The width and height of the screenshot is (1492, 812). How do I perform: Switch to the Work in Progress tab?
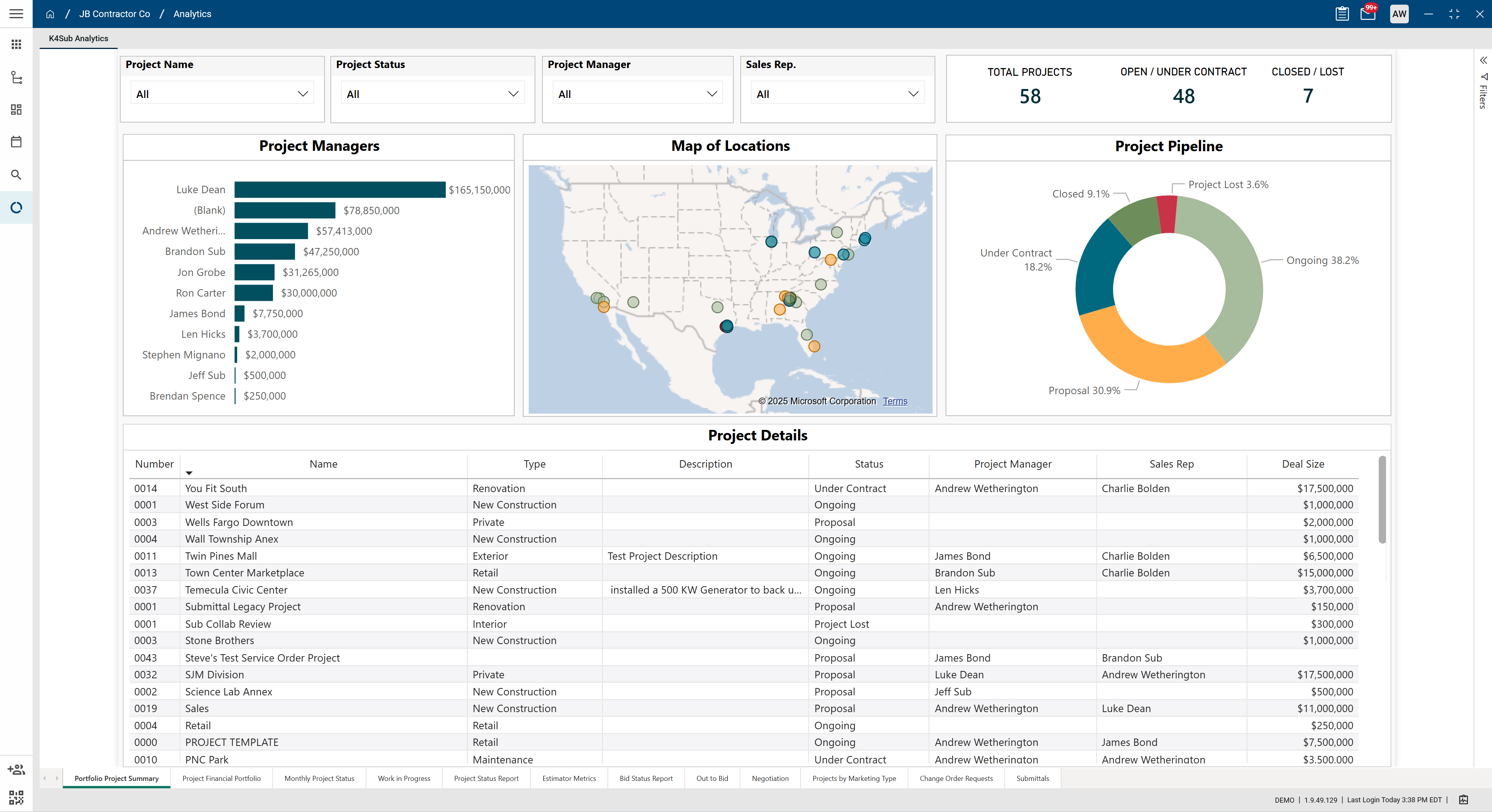pos(404,779)
